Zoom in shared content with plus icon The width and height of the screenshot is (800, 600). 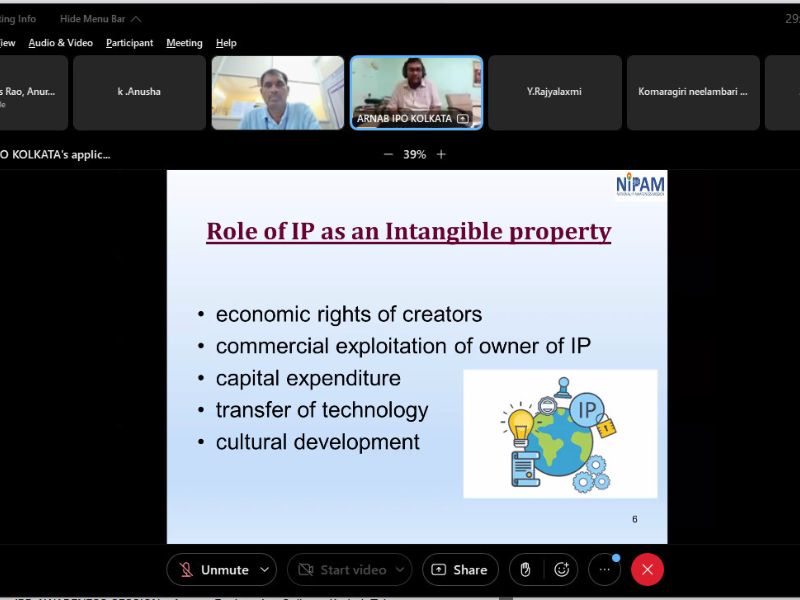pos(441,154)
